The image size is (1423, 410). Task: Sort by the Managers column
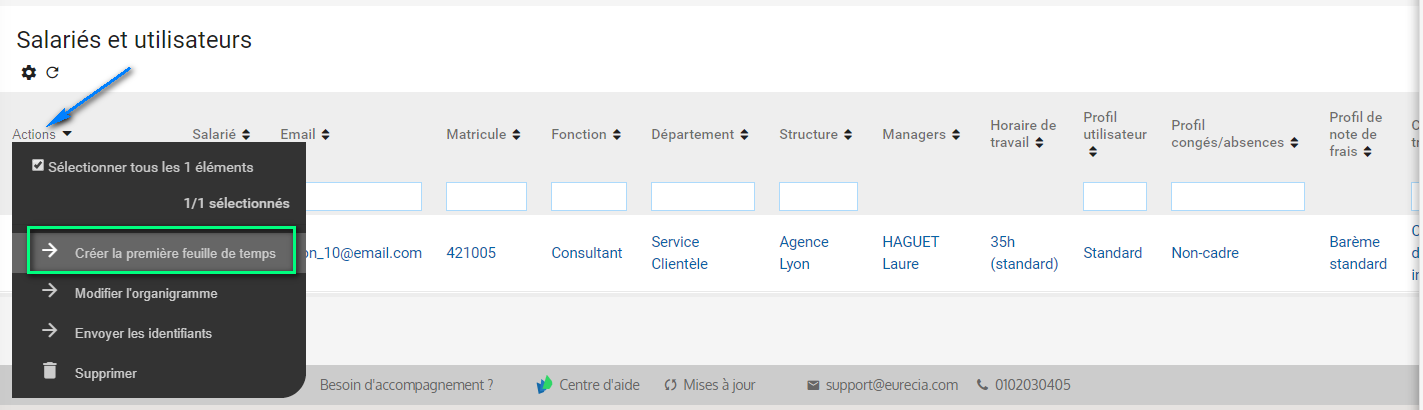956,134
